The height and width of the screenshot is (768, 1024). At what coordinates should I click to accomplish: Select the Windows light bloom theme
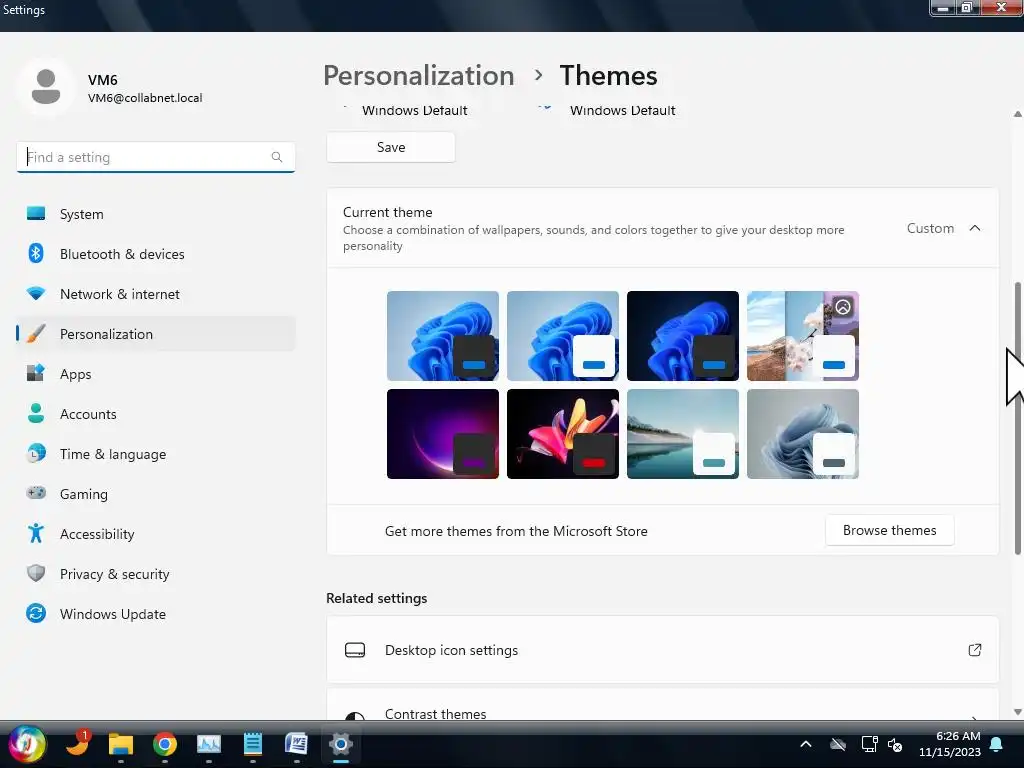pyautogui.click(x=443, y=336)
